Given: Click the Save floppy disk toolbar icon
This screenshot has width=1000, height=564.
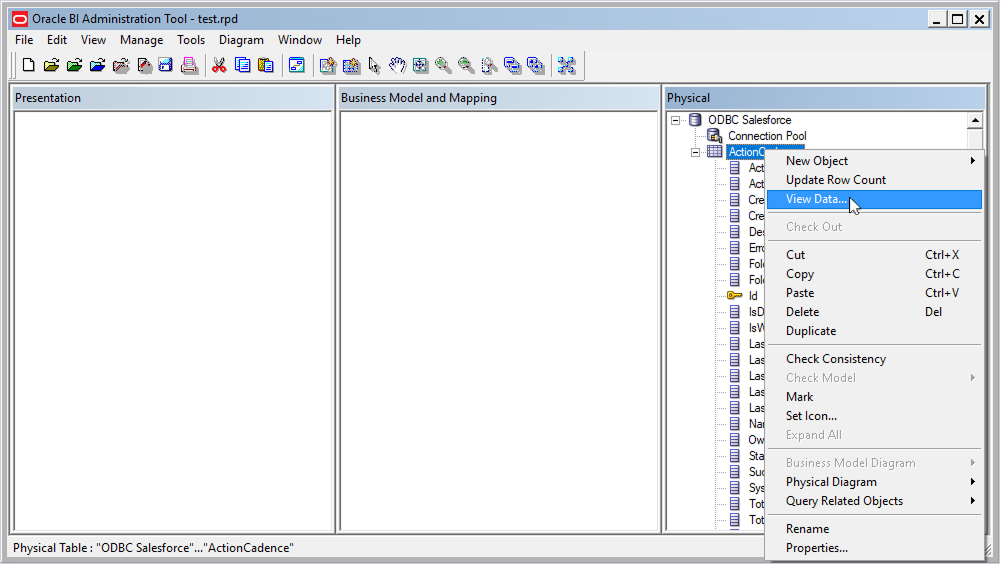Looking at the screenshot, I should [x=166, y=65].
